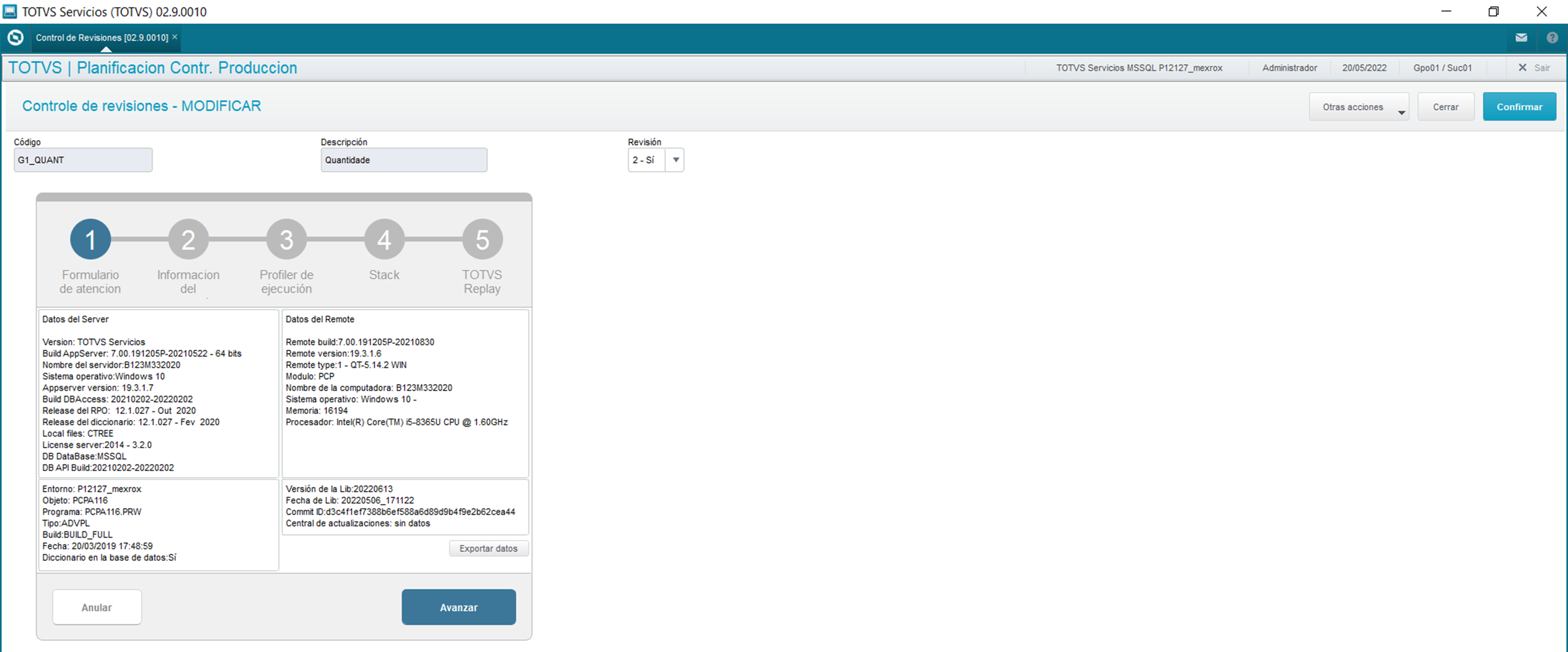Screen dimensions: 1568x652
Task: Open the Otras acciones dropdown
Action: pos(1358,107)
